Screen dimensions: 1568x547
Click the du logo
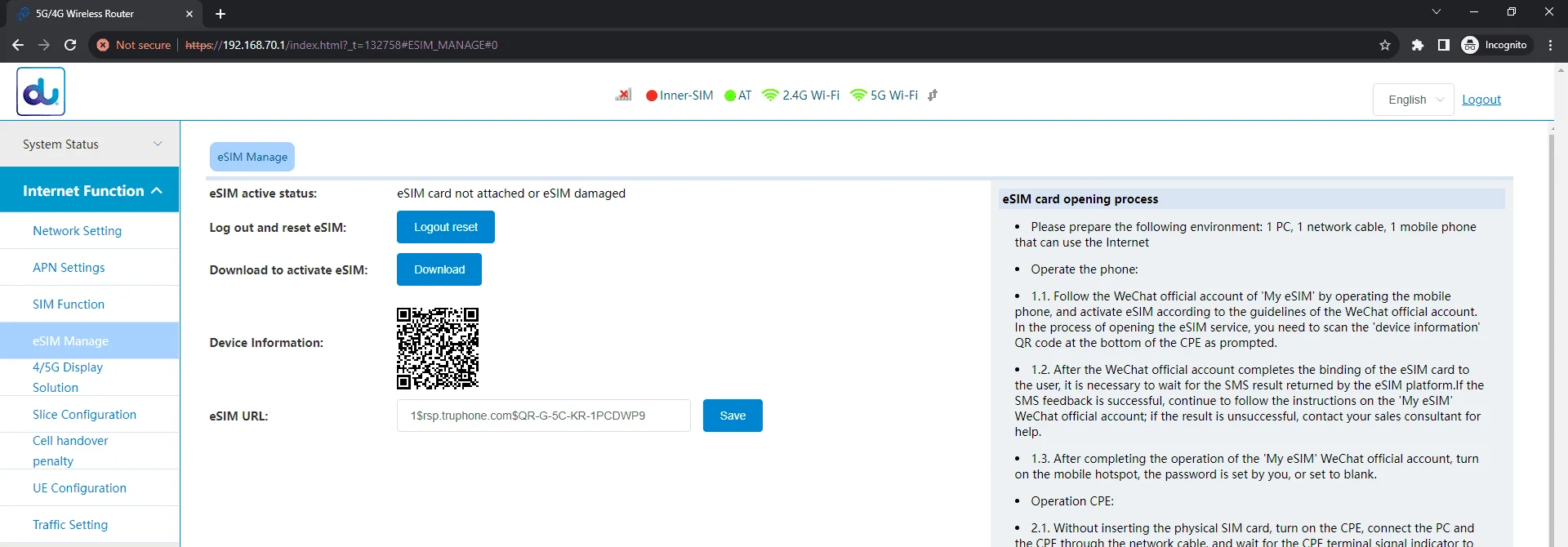pyautogui.click(x=41, y=91)
